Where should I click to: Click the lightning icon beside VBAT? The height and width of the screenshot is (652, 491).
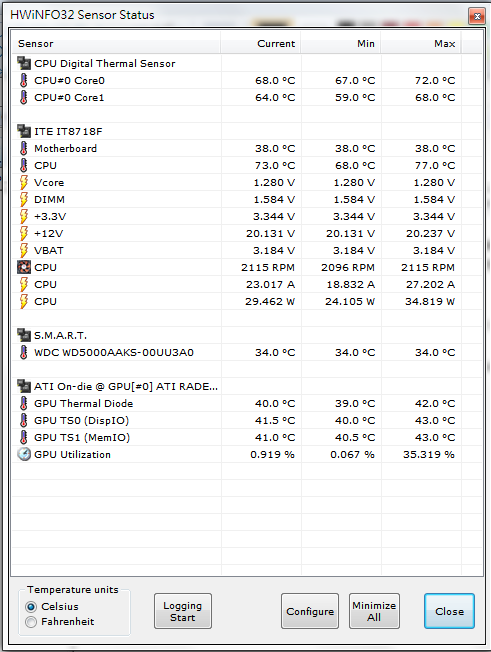tap(24, 251)
